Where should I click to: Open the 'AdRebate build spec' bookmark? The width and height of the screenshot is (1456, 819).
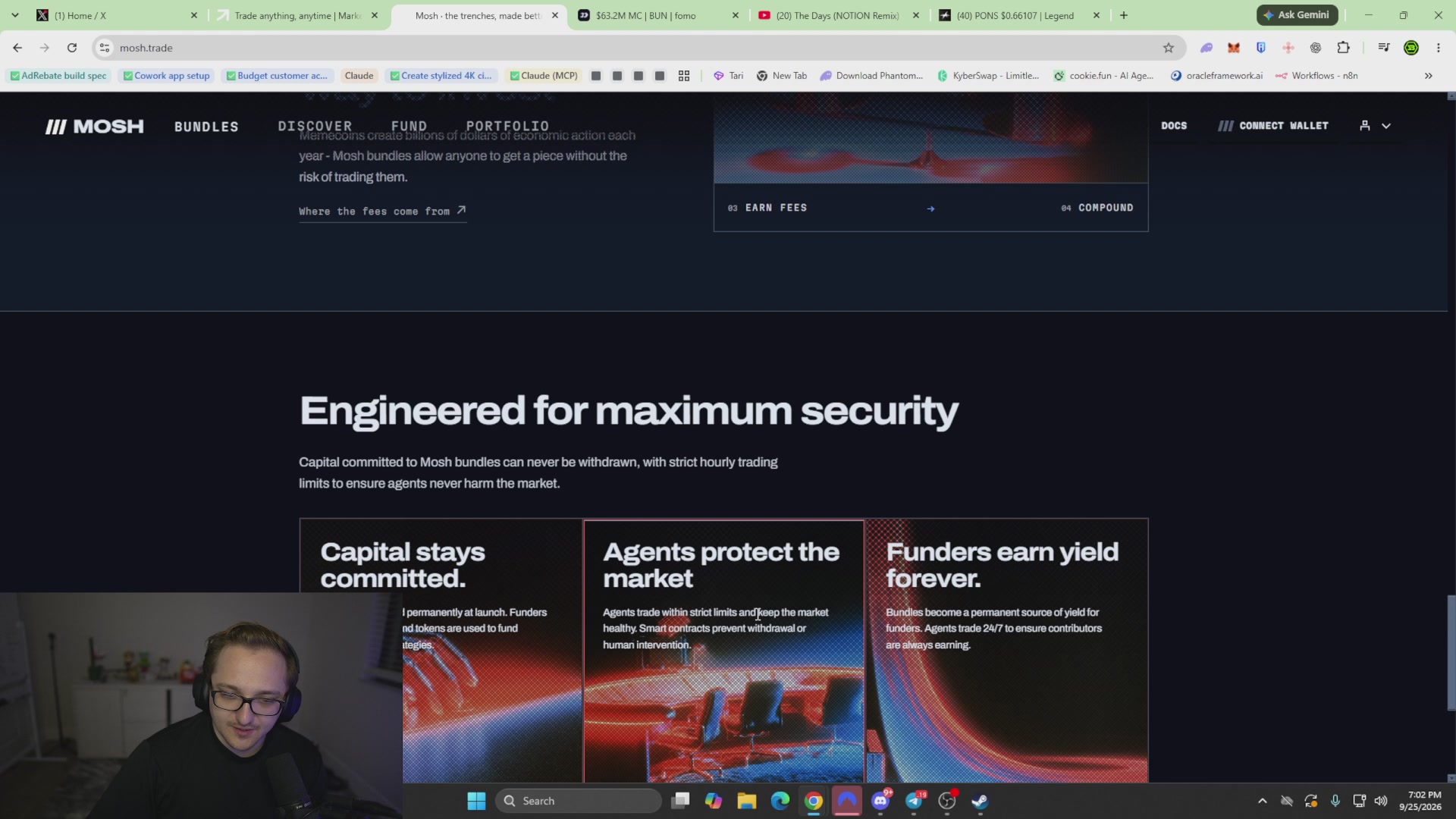58,76
